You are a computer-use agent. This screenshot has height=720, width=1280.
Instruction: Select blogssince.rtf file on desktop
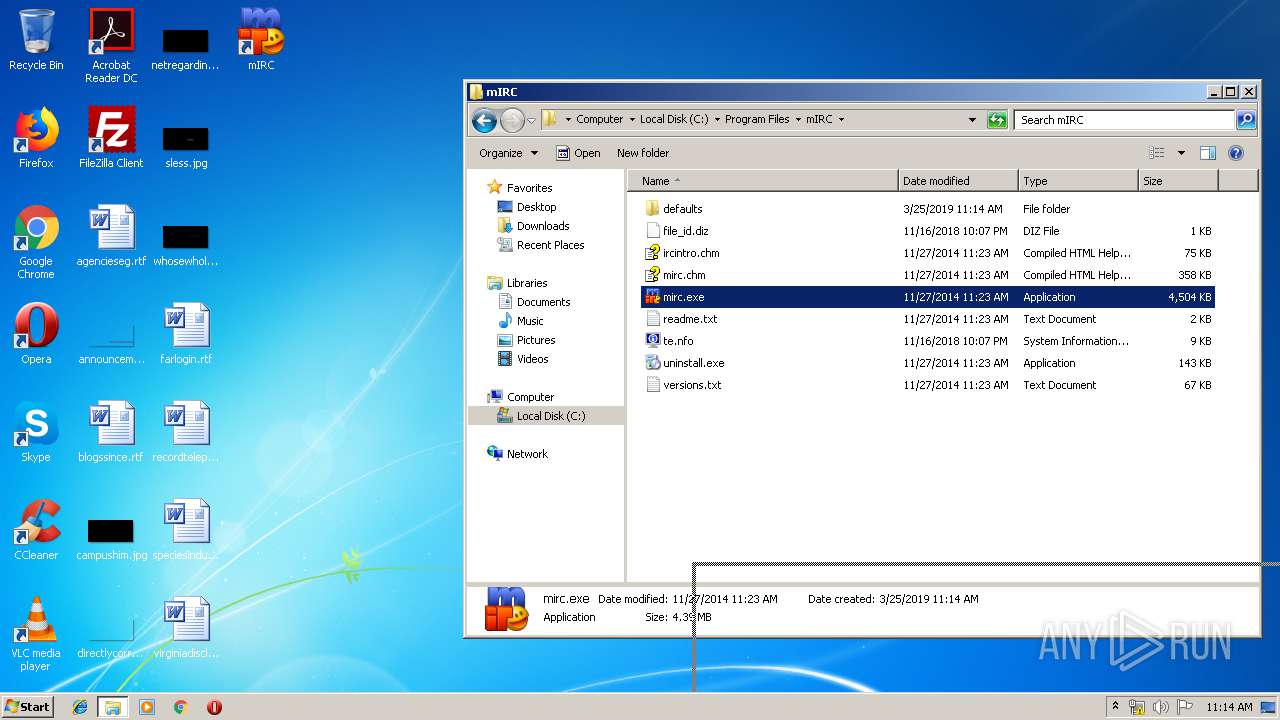tap(111, 432)
